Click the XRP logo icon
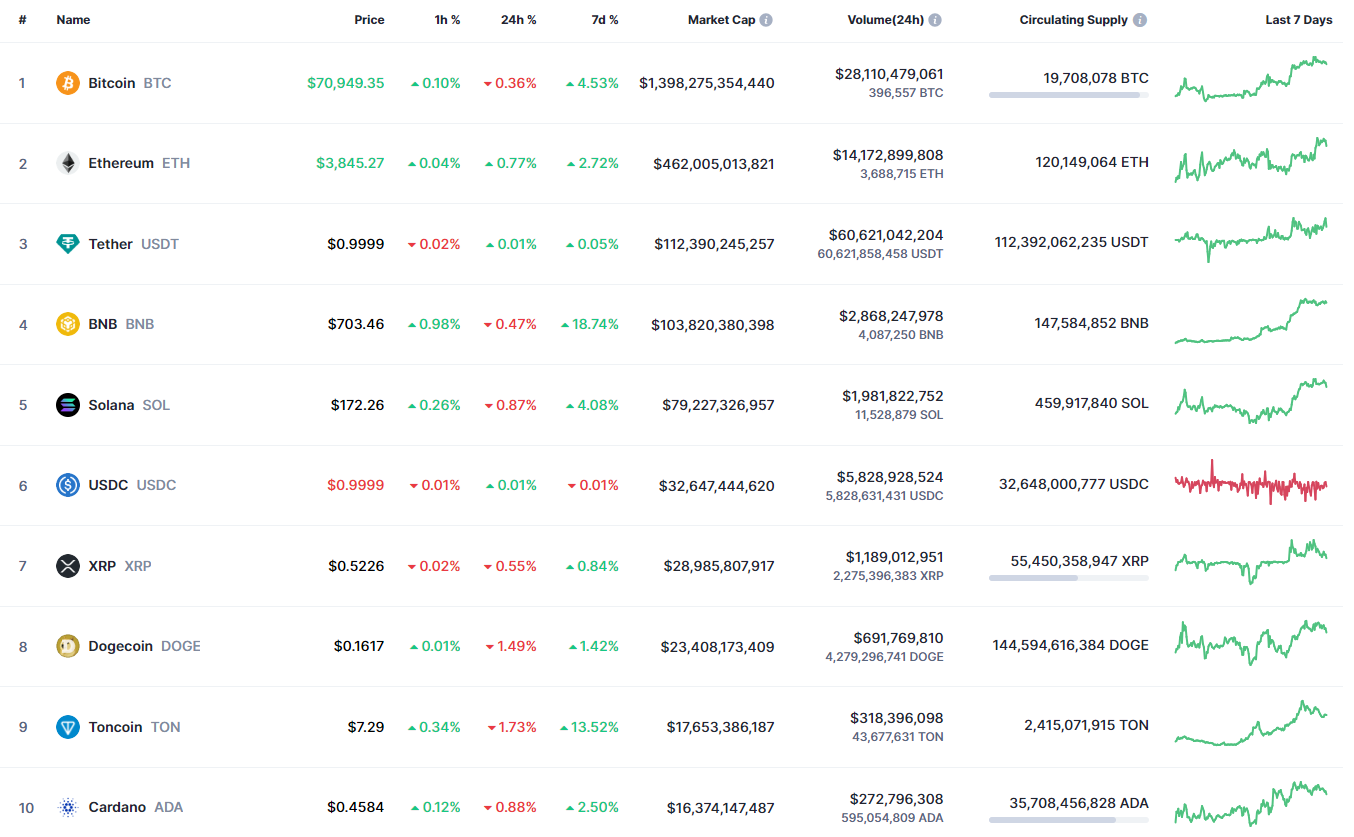The image size is (1354, 837). tap(68, 566)
